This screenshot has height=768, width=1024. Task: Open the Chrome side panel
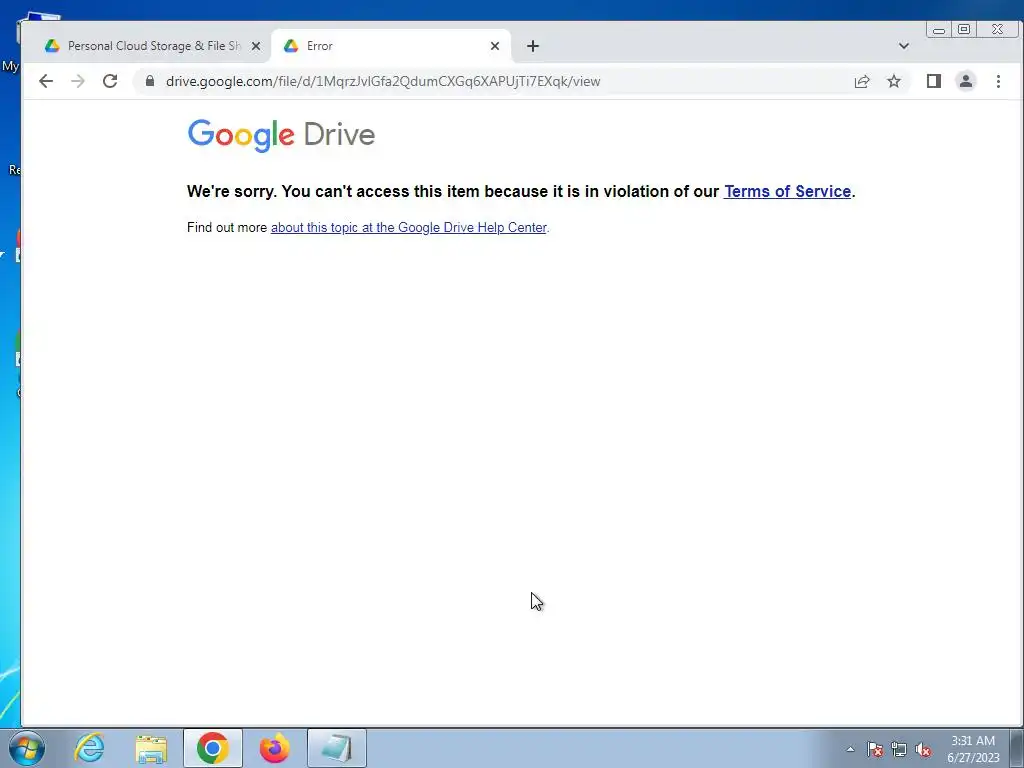[934, 81]
